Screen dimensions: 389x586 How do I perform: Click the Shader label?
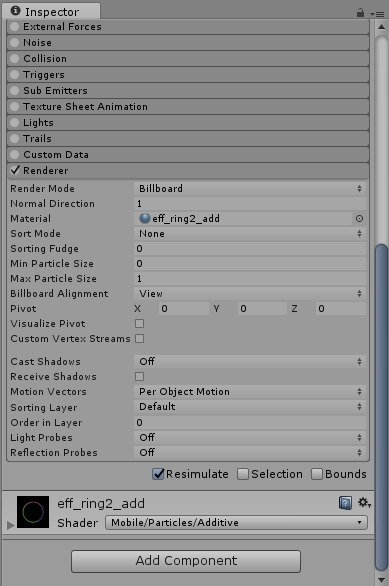(77, 522)
